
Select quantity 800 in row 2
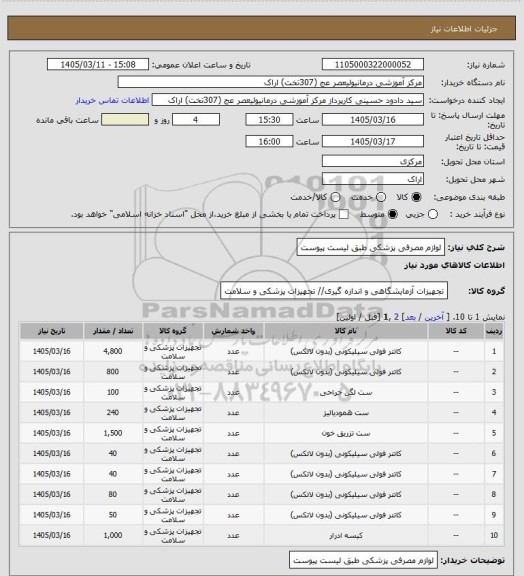pyautogui.click(x=112, y=372)
